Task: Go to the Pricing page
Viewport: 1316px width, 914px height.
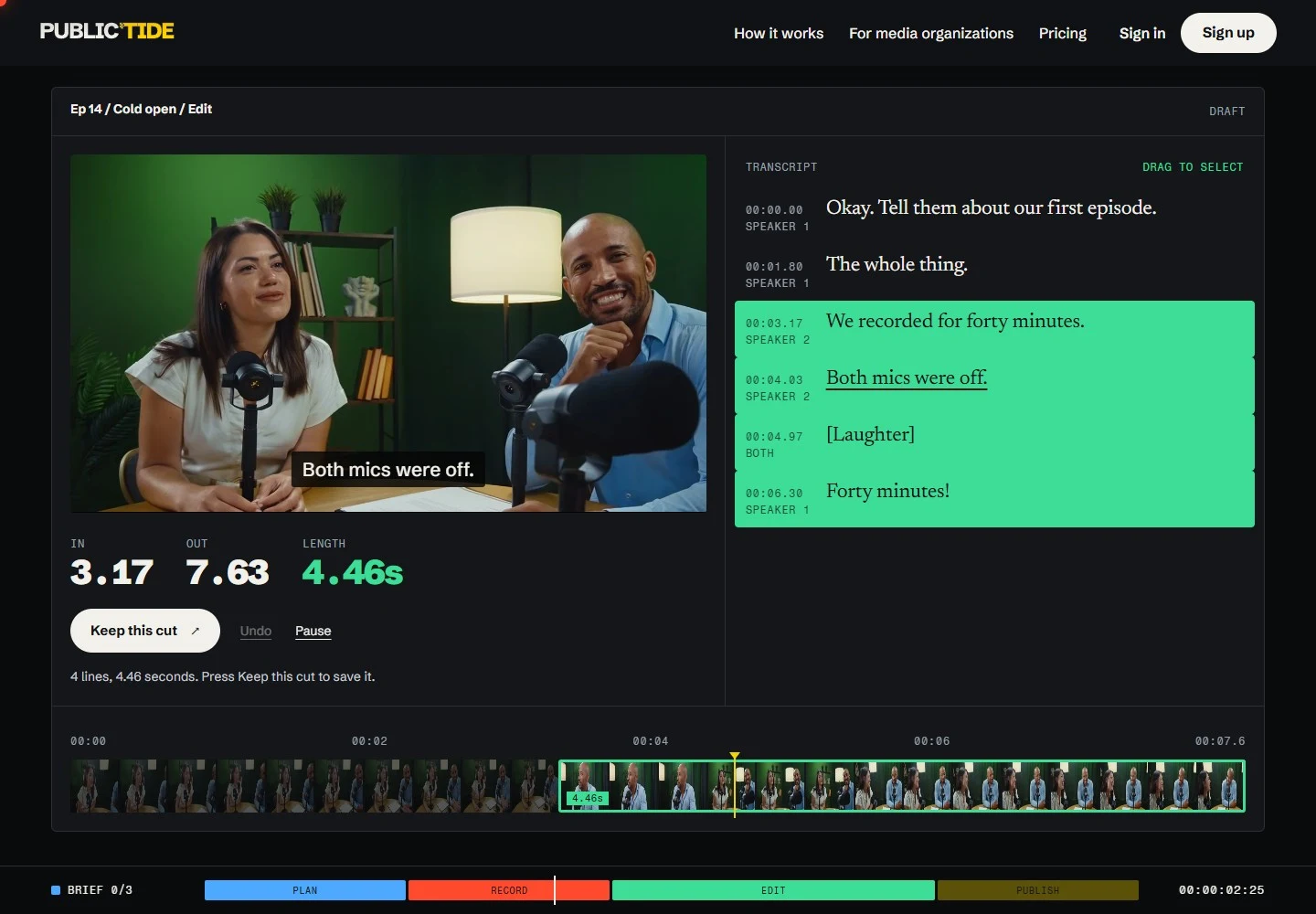Action: click(1063, 33)
